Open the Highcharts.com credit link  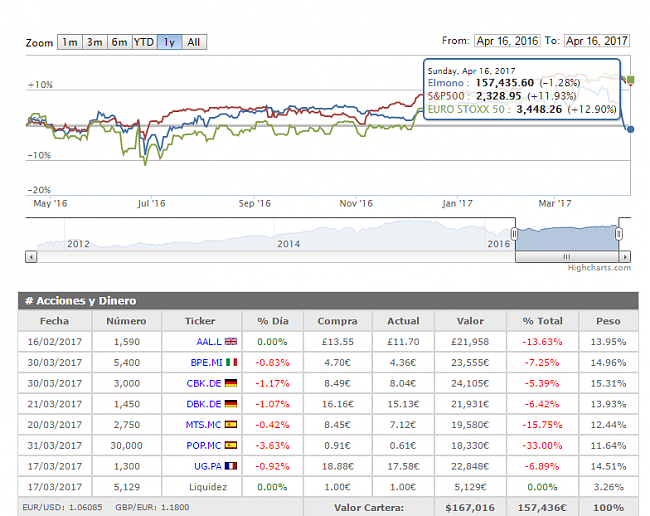(599, 268)
